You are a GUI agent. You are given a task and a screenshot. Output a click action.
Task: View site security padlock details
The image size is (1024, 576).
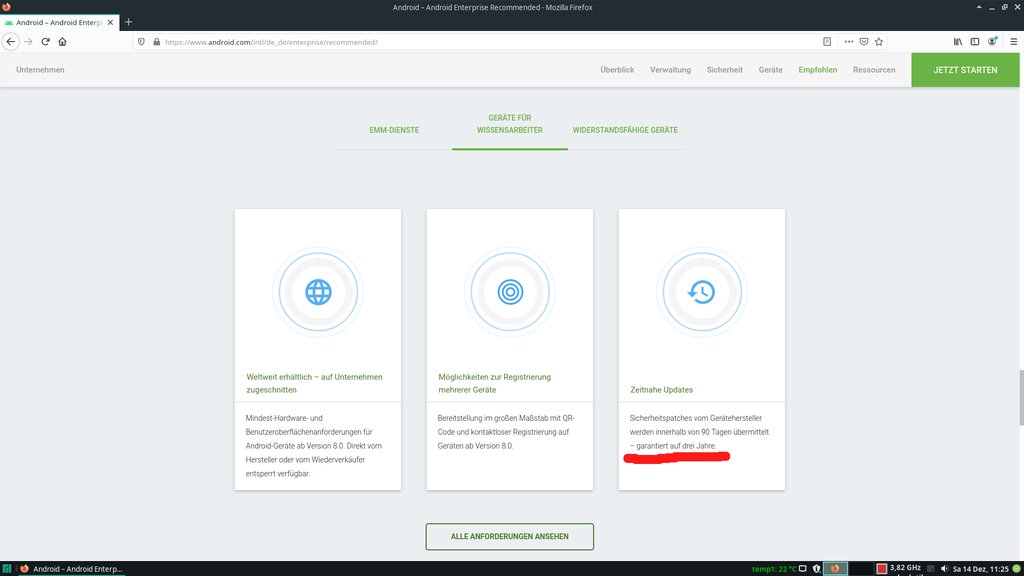156,42
